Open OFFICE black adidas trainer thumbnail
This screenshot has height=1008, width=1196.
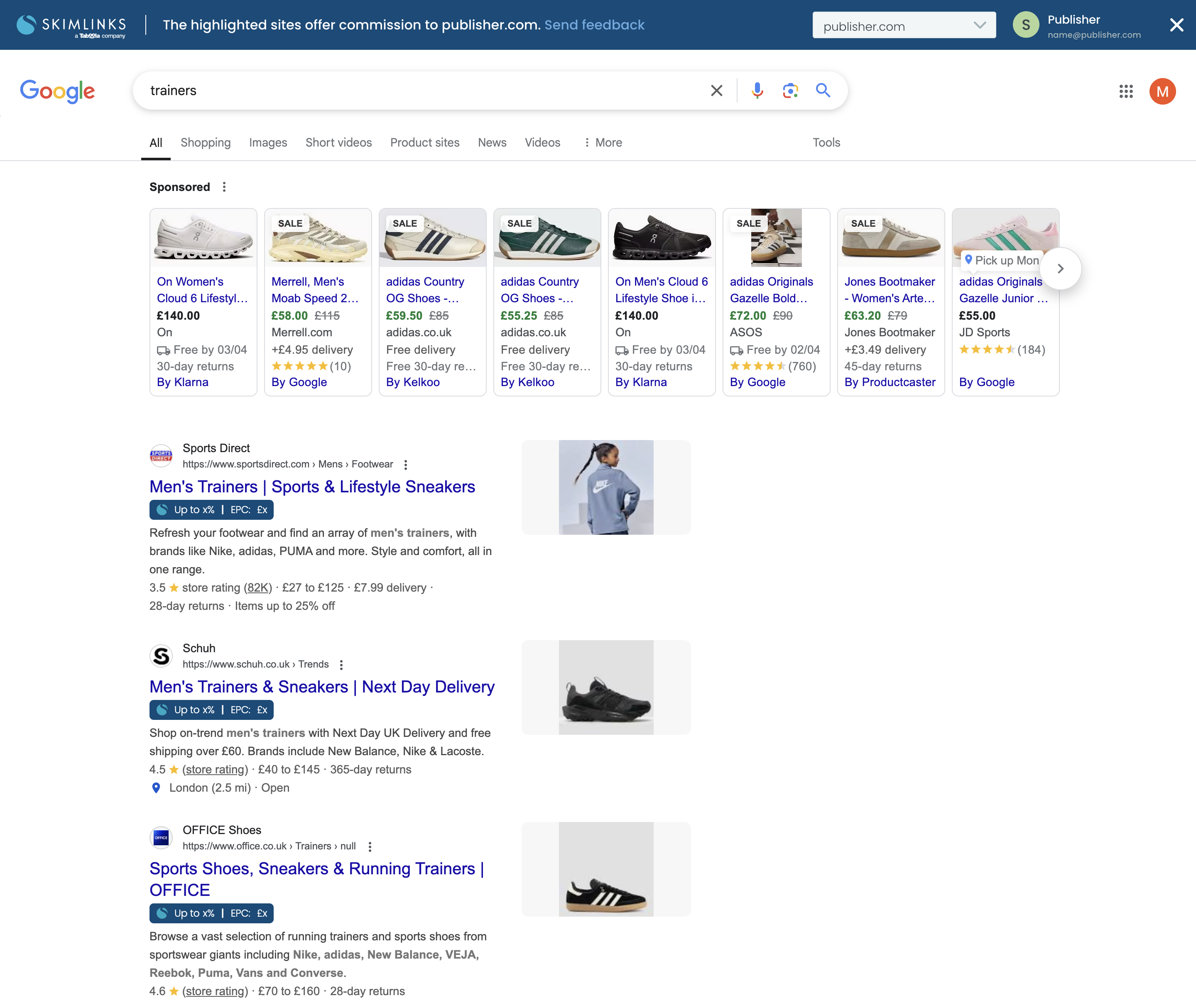click(x=606, y=869)
